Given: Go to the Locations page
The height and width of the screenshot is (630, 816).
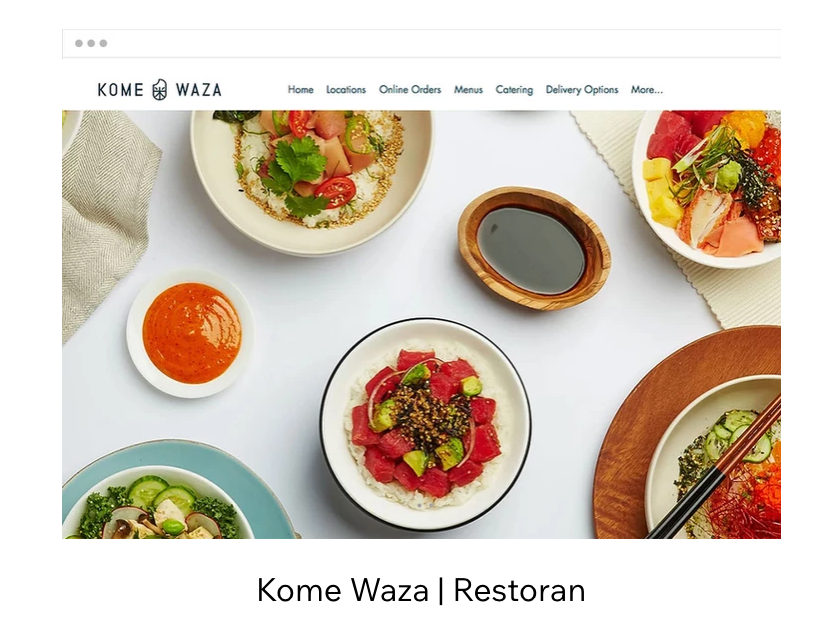Looking at the screenshot, I should [346, 89].
